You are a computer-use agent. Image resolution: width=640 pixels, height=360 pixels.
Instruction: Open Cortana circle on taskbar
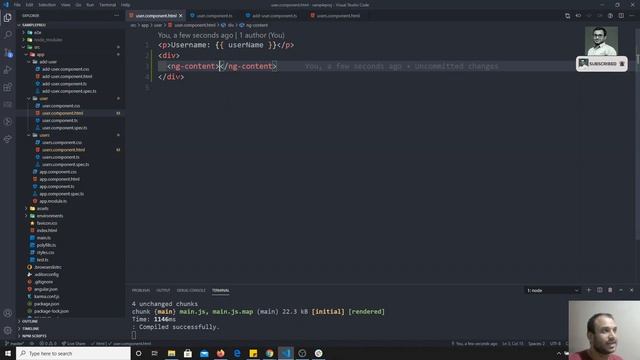point(139,353)
